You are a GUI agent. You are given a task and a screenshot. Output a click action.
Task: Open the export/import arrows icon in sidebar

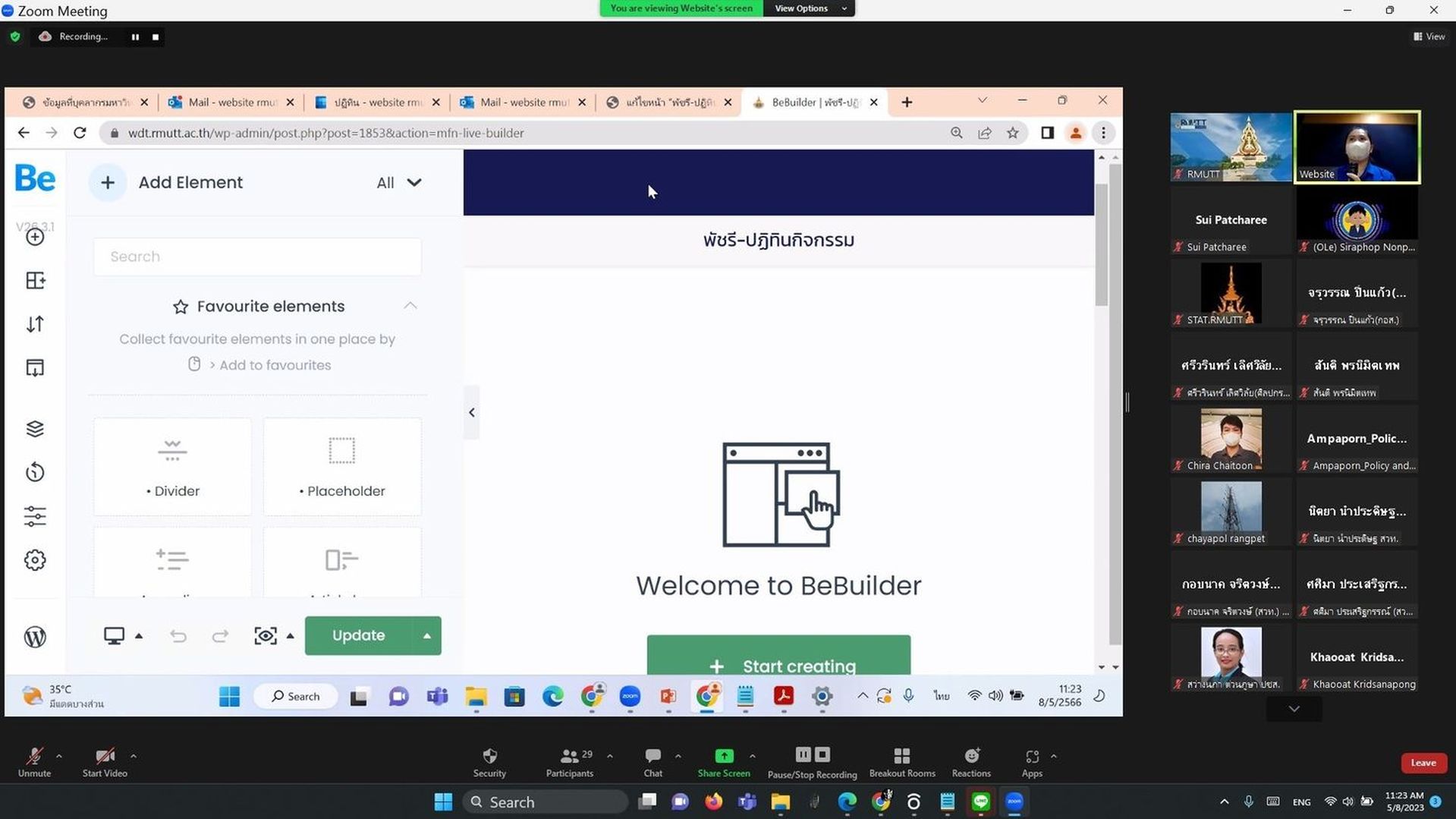(x=35, y=324)
